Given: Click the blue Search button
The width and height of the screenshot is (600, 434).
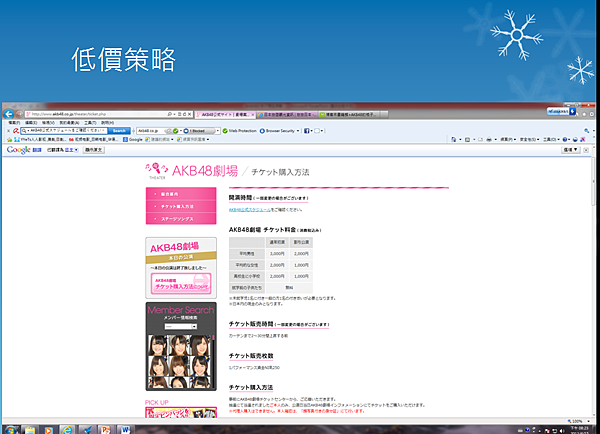Looking at the screenshot, I should pos(119,131).
